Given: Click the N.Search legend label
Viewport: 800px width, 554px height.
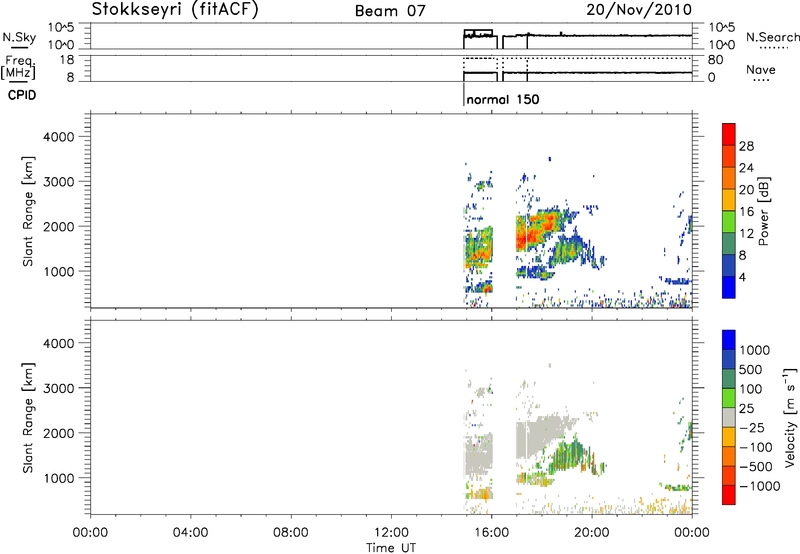Looking at the screenshot, I should click(x=772, y=37).
